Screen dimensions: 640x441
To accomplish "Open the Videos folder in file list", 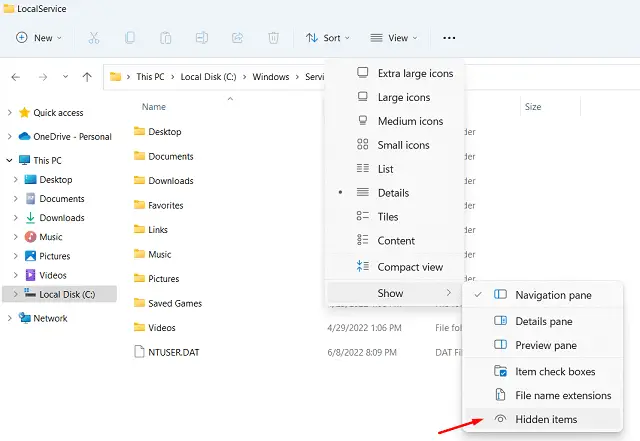I will point(155,327).
